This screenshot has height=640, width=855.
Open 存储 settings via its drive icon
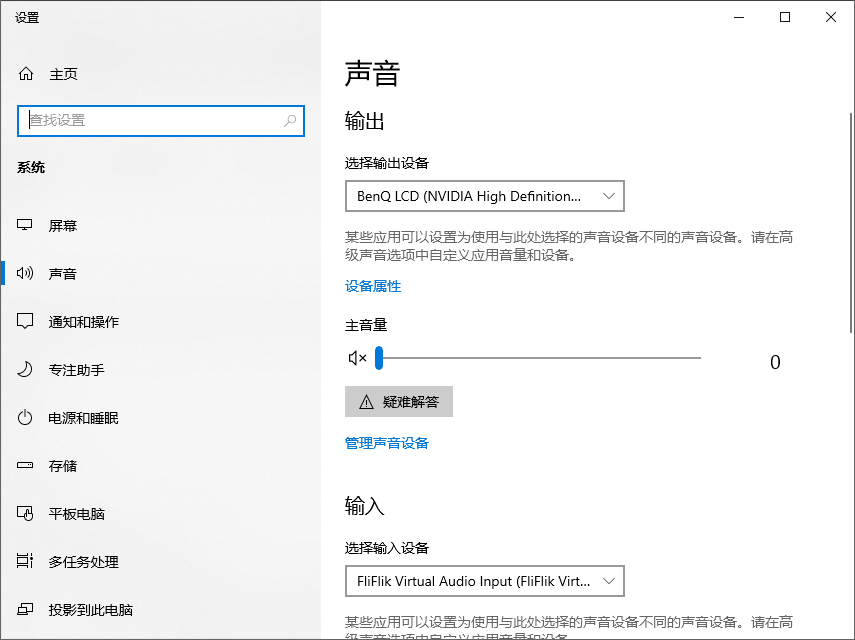pyautogui.click(x=25, y=465)
